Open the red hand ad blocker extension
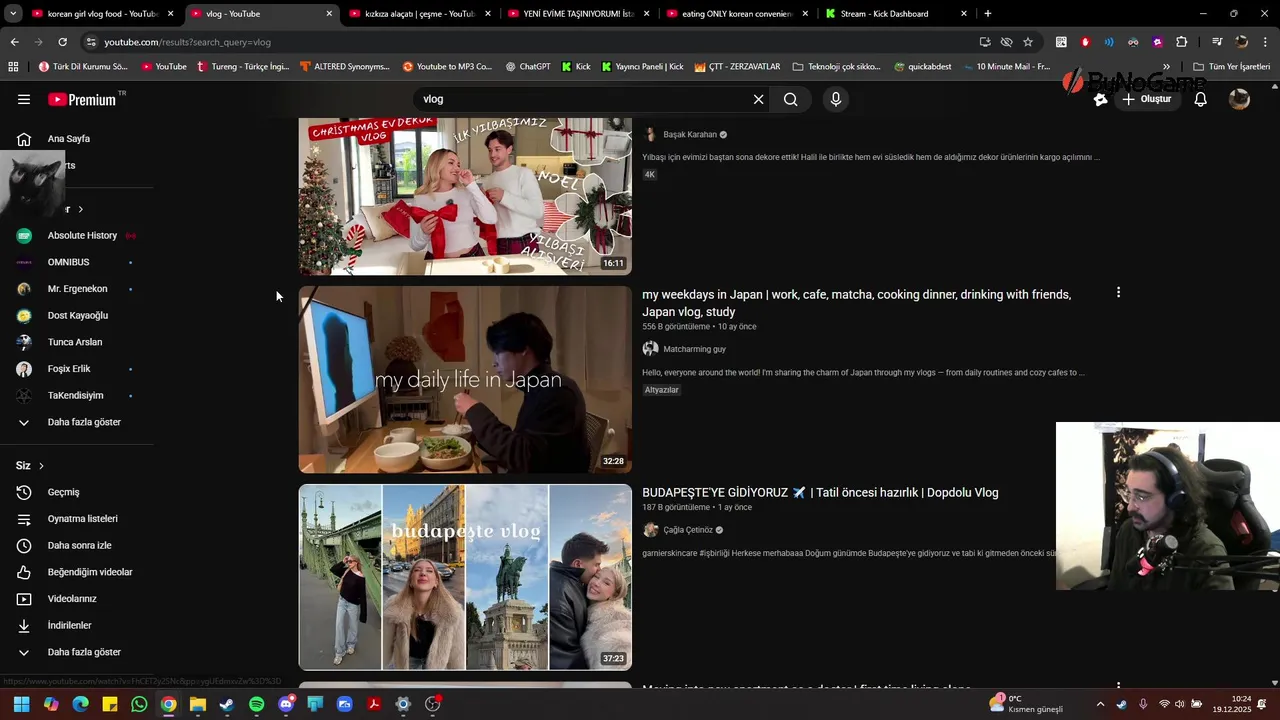The image size is (1280, 720). click(1085, 42)
